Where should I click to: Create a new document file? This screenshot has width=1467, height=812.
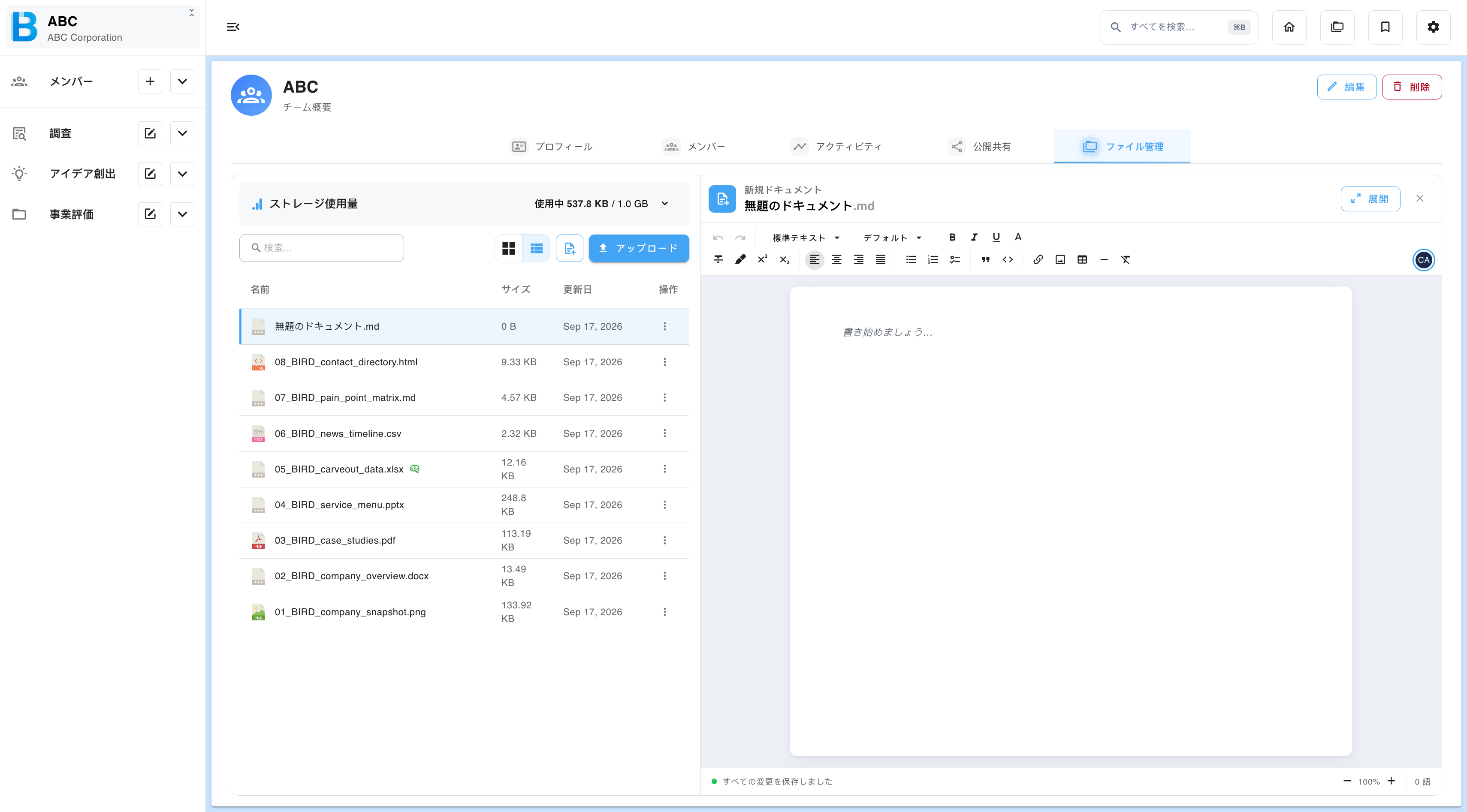point(570,248)
